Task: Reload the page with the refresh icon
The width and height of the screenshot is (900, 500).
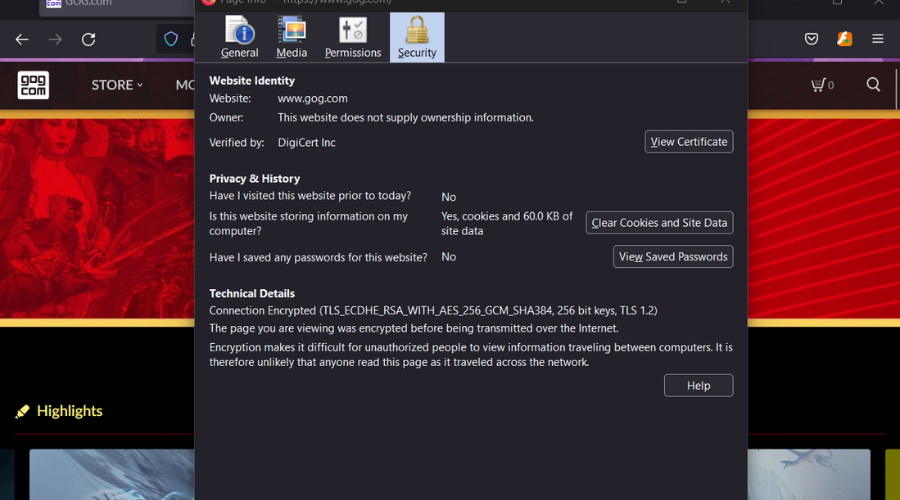Action: [88, 40]
